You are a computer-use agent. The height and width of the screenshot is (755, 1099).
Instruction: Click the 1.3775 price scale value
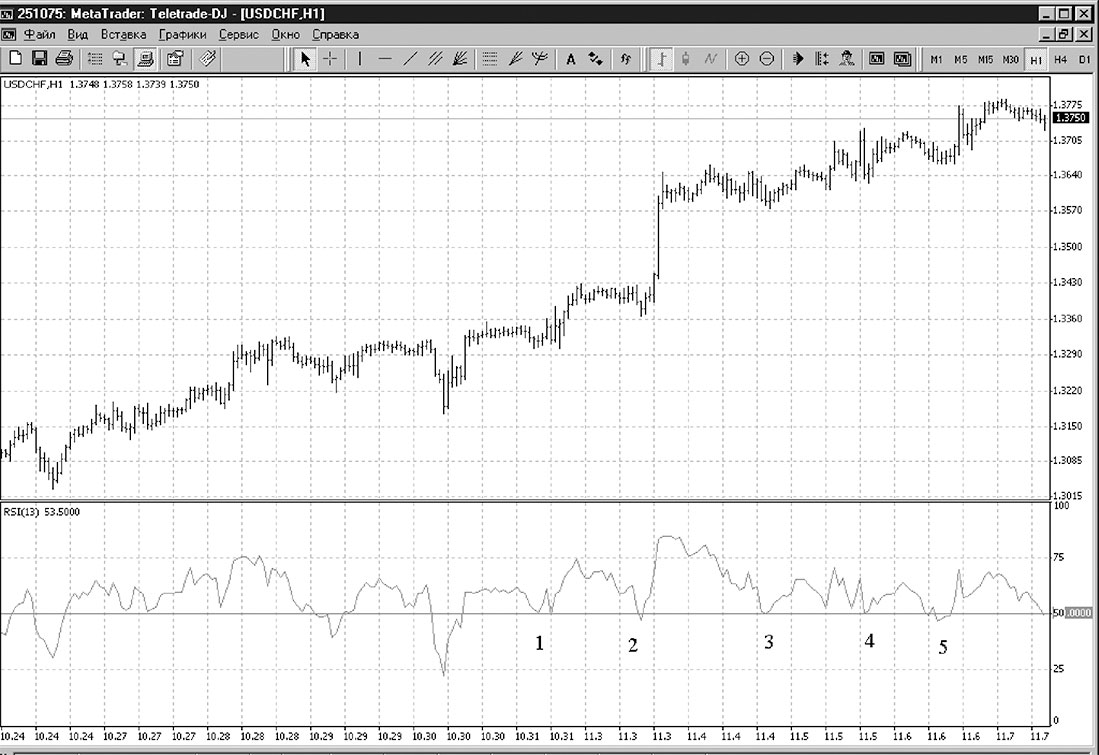pyautogui.click(x=1068, y=105)
